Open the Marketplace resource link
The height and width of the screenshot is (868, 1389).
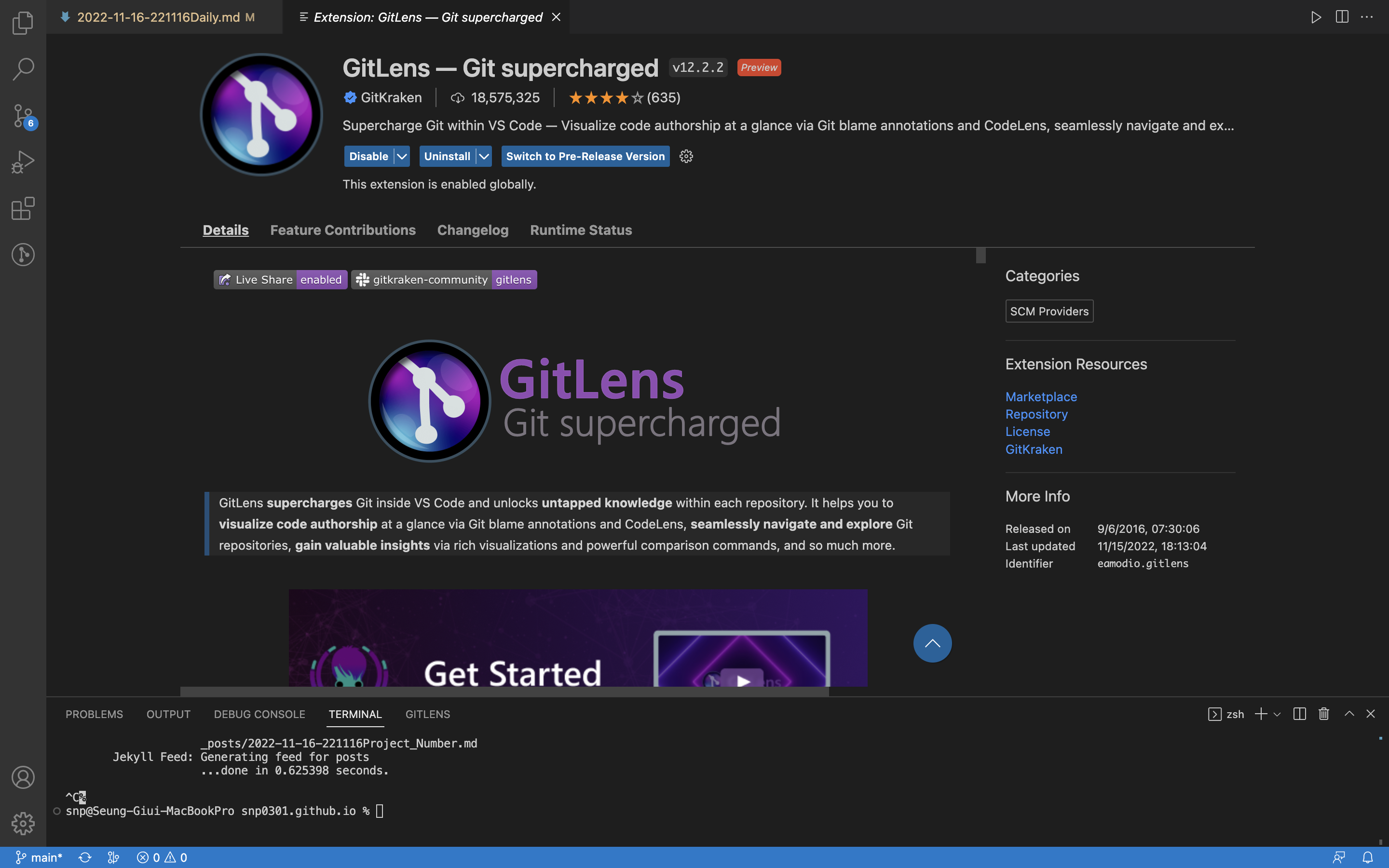(1041, 397)
